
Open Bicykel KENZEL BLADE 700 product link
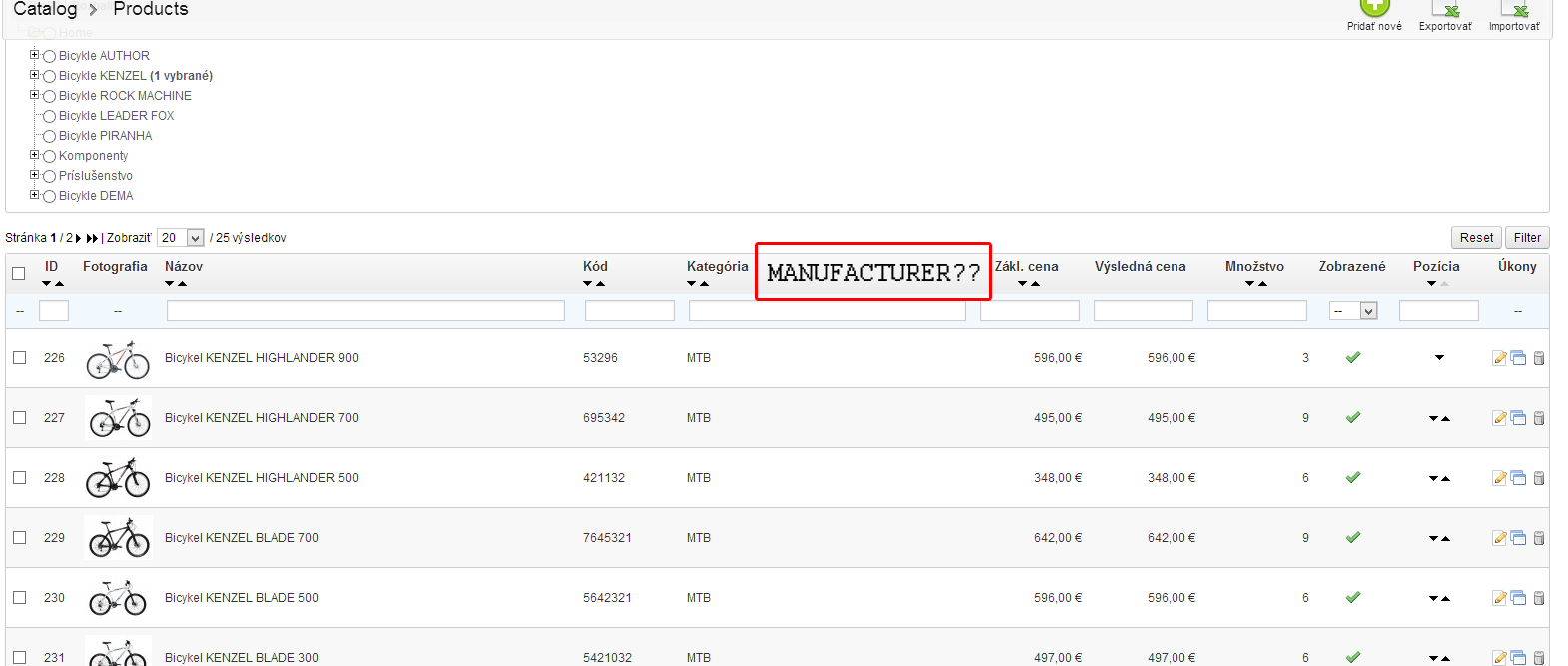click(242, 538)
